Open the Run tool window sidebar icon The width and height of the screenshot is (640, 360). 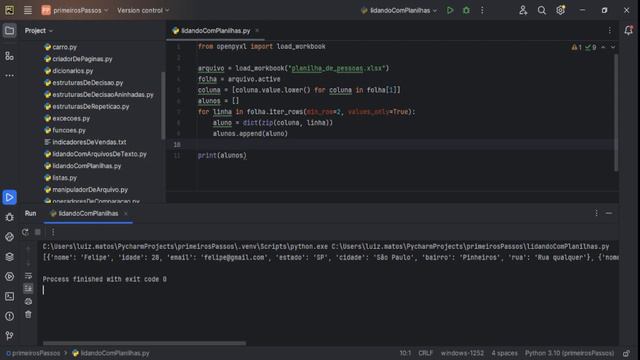point(9,198)
